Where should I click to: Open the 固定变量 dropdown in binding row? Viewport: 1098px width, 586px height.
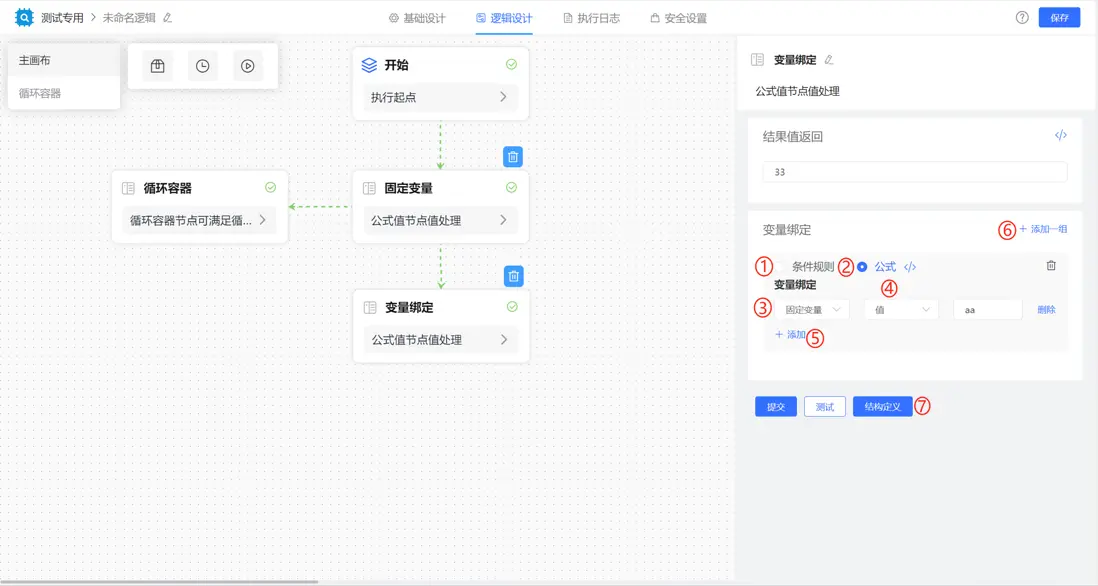coord(812,309)
